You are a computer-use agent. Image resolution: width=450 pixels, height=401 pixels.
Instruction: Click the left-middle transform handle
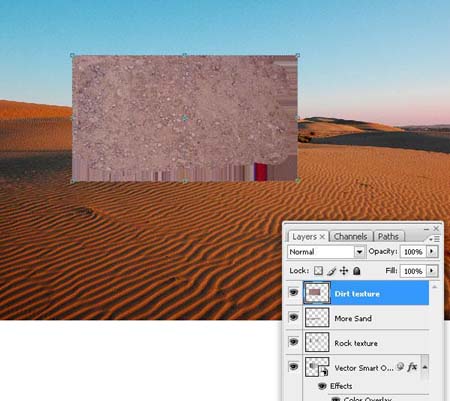[x=72, y=118]
